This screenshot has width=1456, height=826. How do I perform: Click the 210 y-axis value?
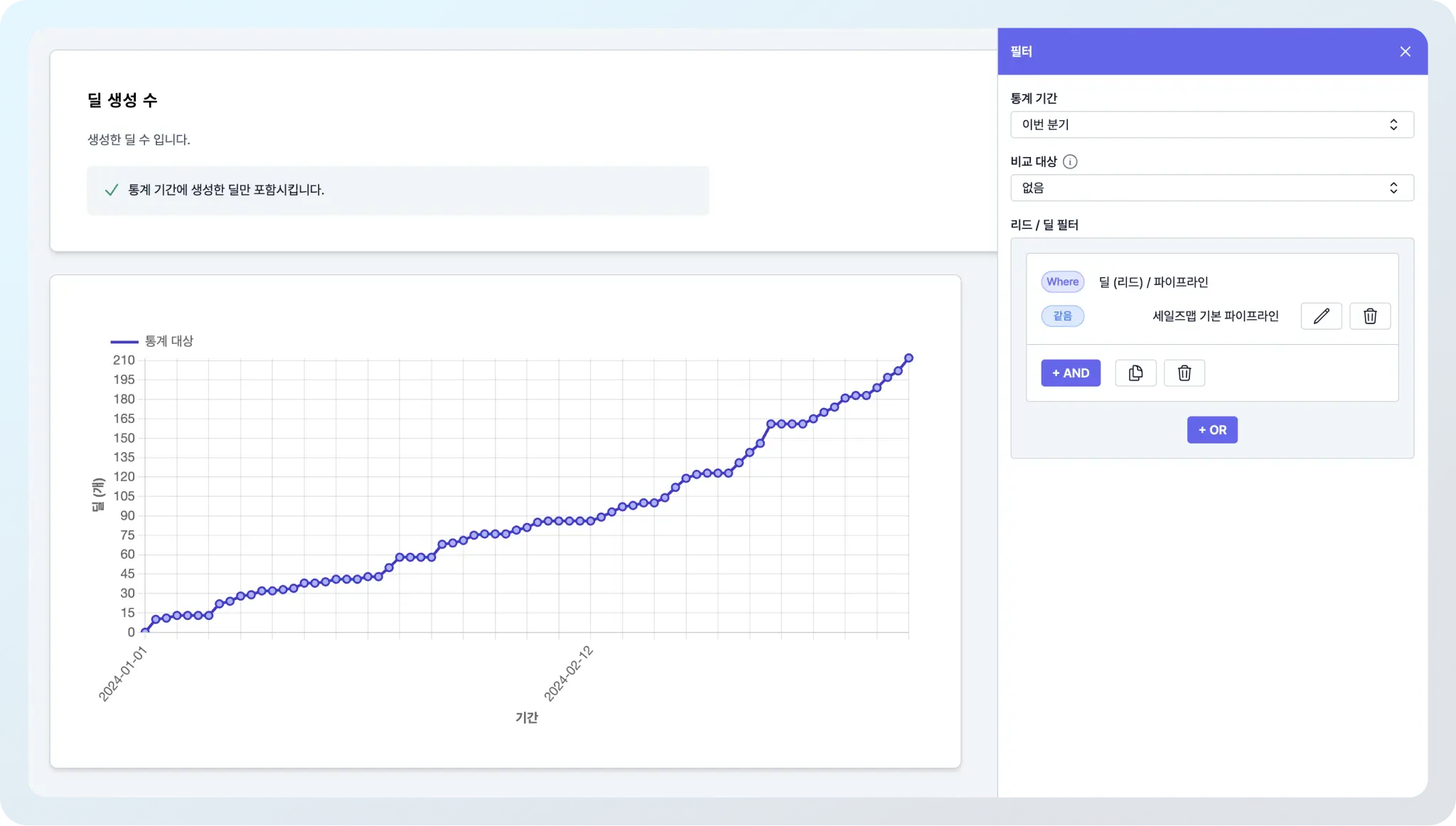[124, 360]
